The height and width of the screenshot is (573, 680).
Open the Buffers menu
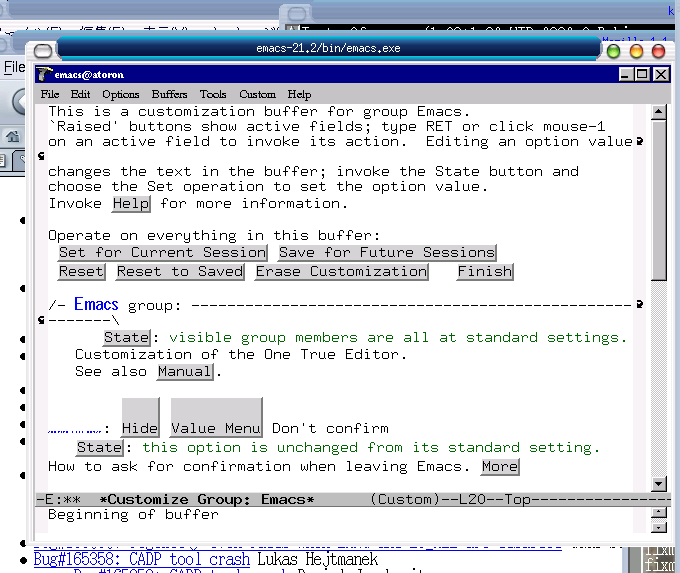click(x=169, y=95)
